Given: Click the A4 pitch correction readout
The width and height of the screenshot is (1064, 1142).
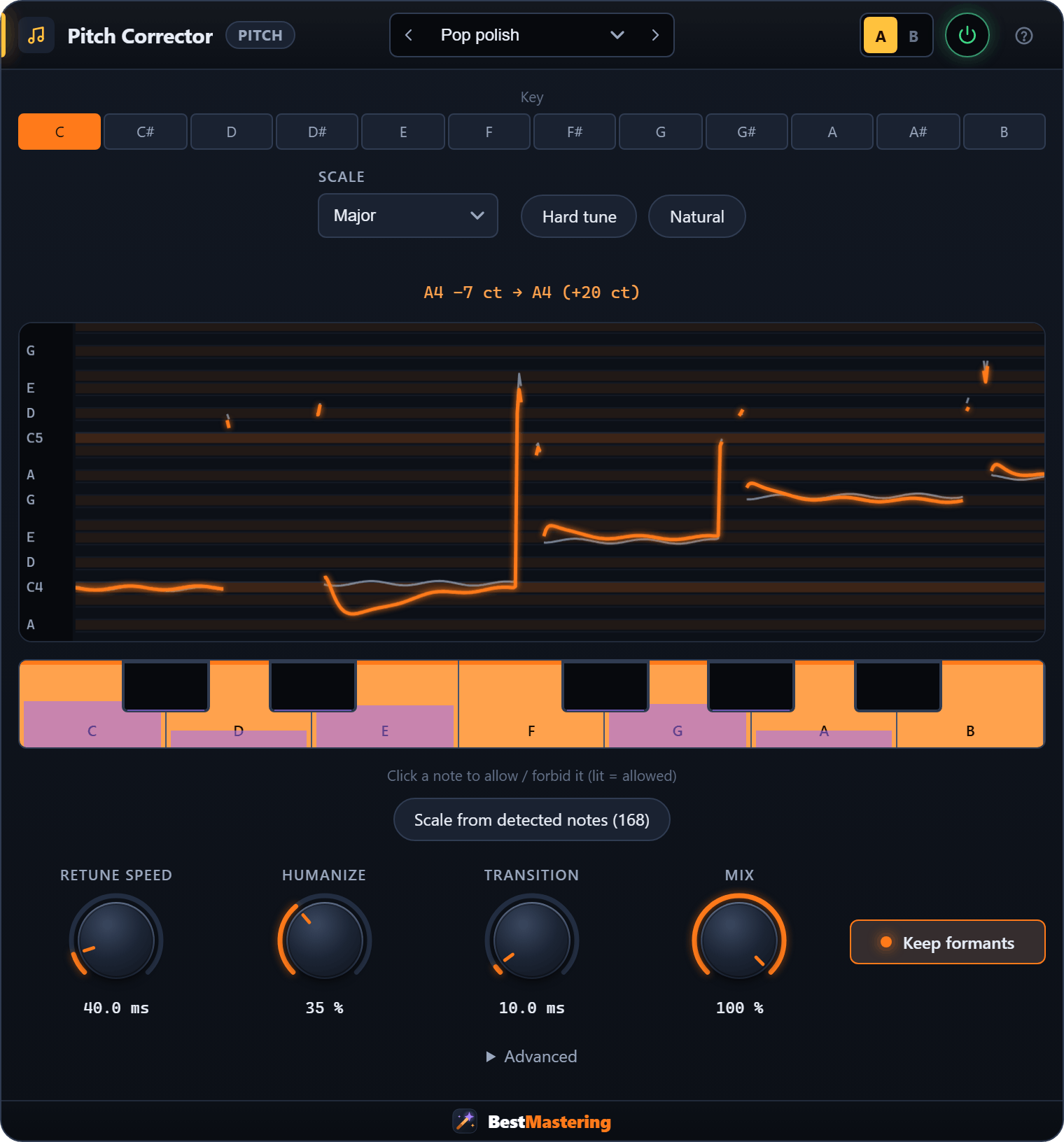Looking at the screenshot, I should pyautogui.click(x=532, y=292).
